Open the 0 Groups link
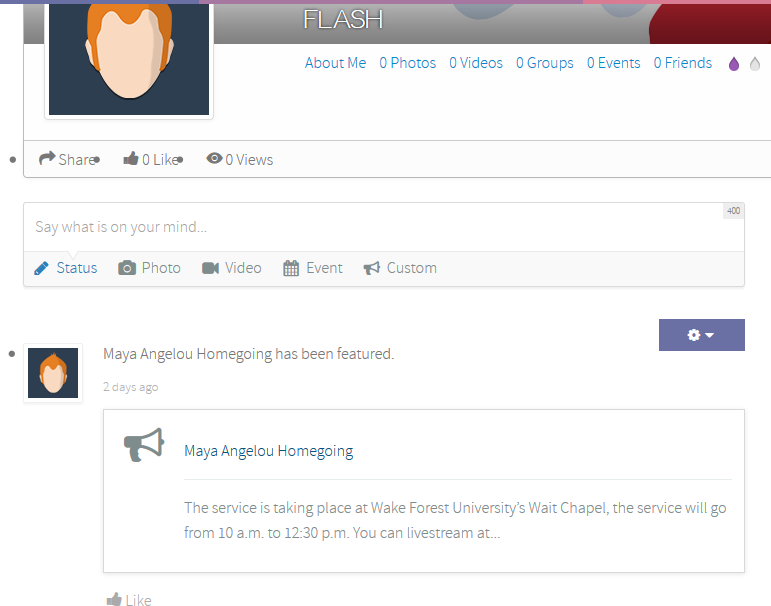Image resolution: width=771 pixels, height=606 pixels. [545, 63]
